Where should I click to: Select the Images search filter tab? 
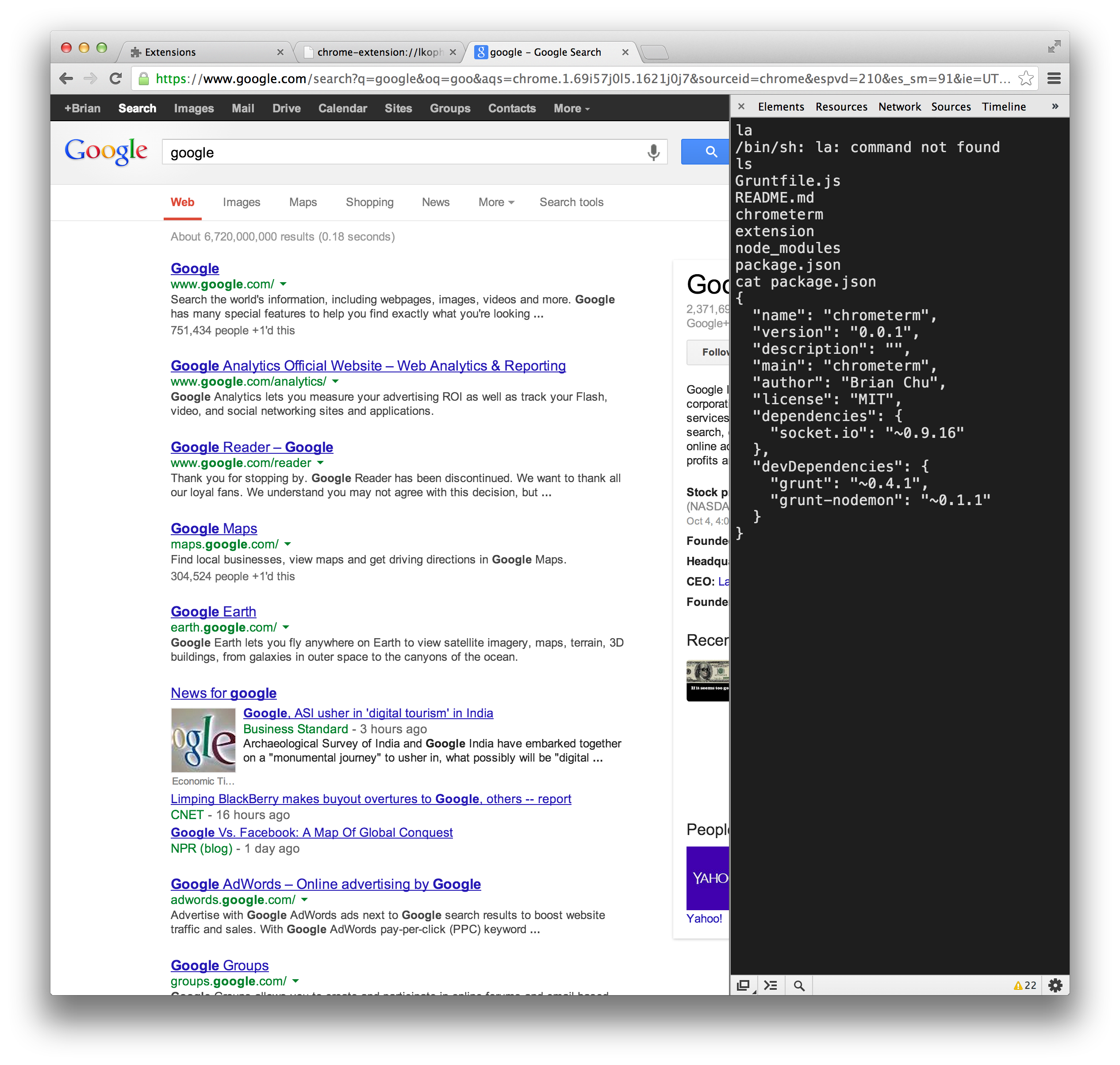click(x=241, y=202)
